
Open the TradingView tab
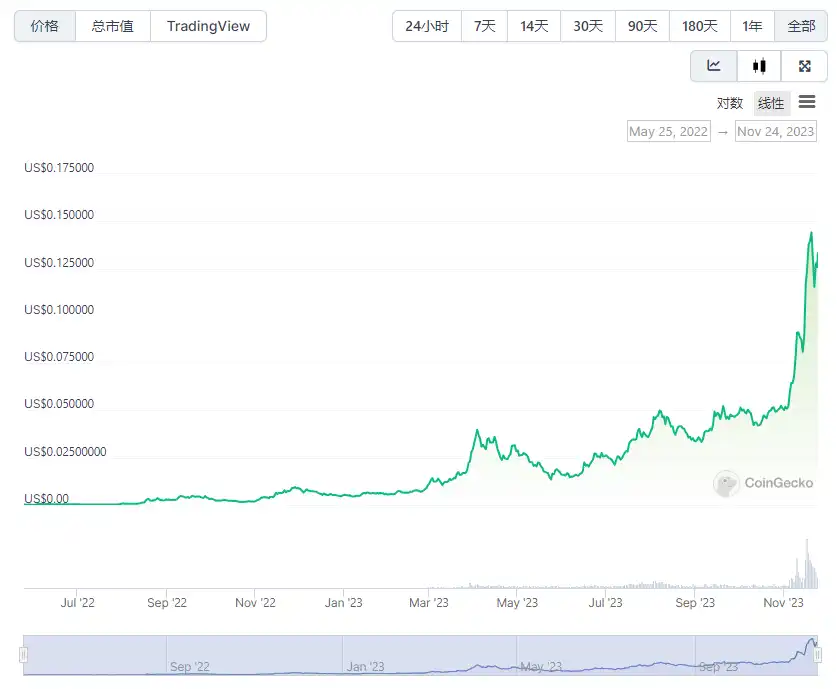(208, 26)
